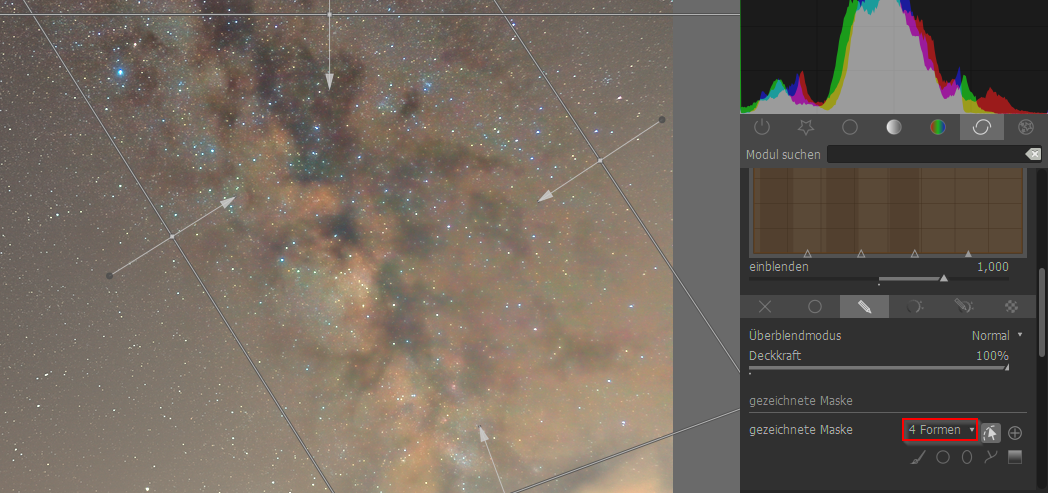This screenshot has width=1048, height=493.
Task: Add a circle shape to the mask
Action: [943, 458]
